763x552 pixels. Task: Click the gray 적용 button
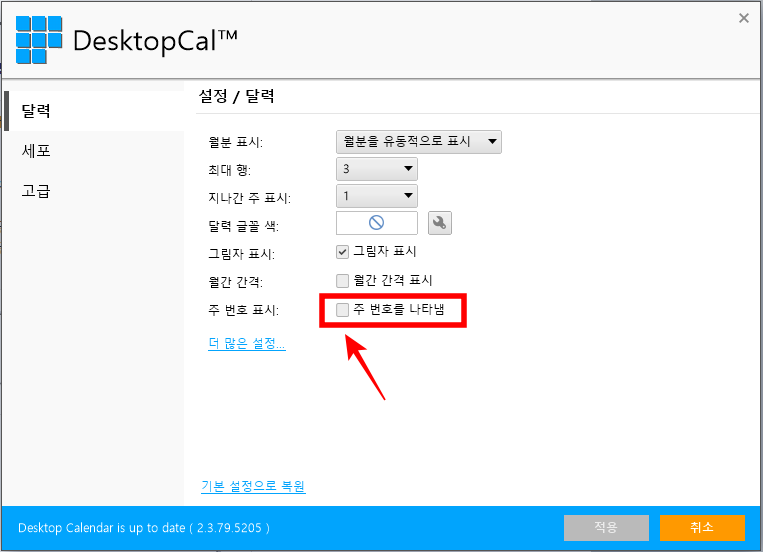click(606, 528)
